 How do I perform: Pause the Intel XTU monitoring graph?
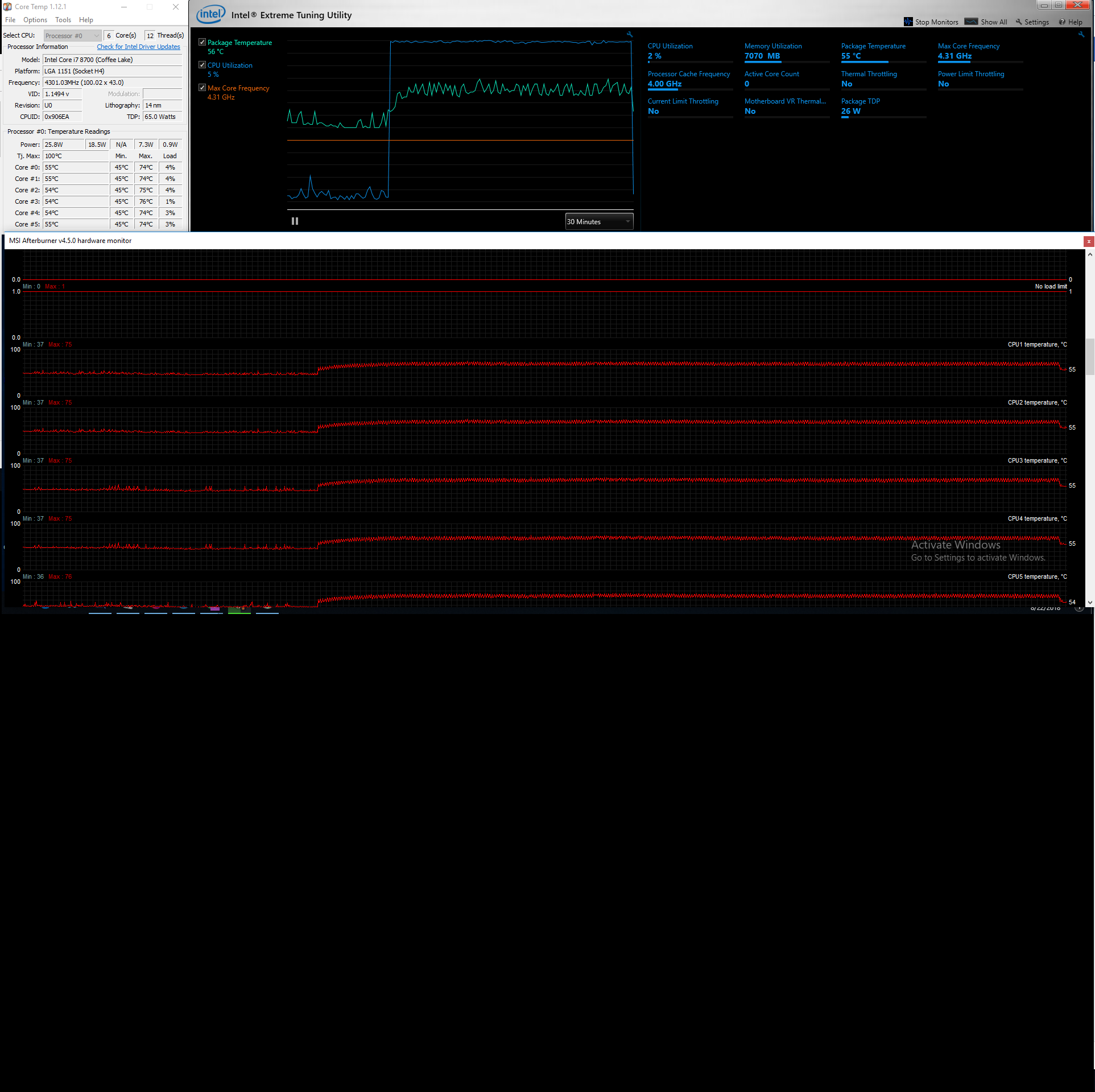[295, 221]
